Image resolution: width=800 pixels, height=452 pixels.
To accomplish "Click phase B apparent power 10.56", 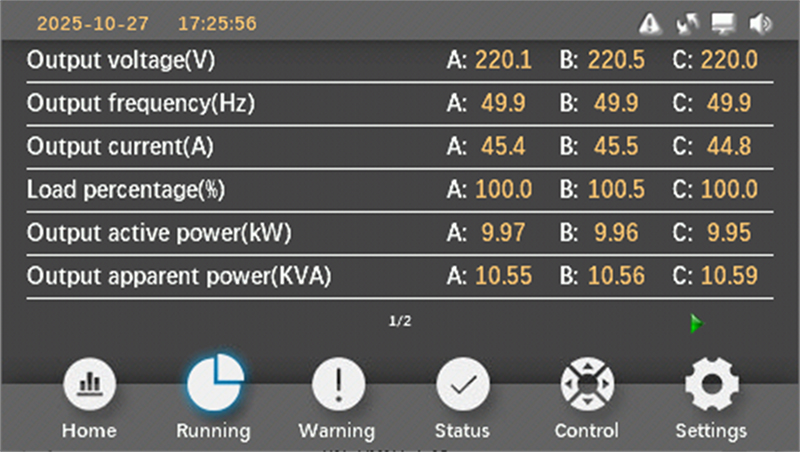I will pyautogui.click(x=616, y=276).
